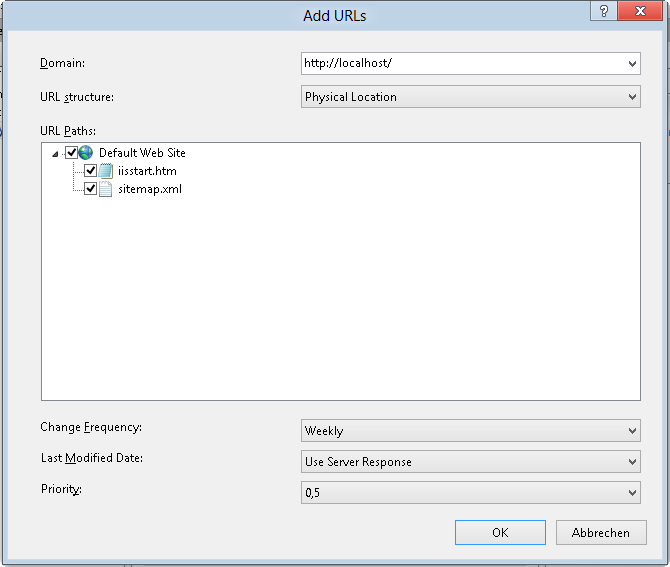The height and width of the screenshot is (567, 670).
Task: Confirm with the OK button
Action: click(500, 533)
